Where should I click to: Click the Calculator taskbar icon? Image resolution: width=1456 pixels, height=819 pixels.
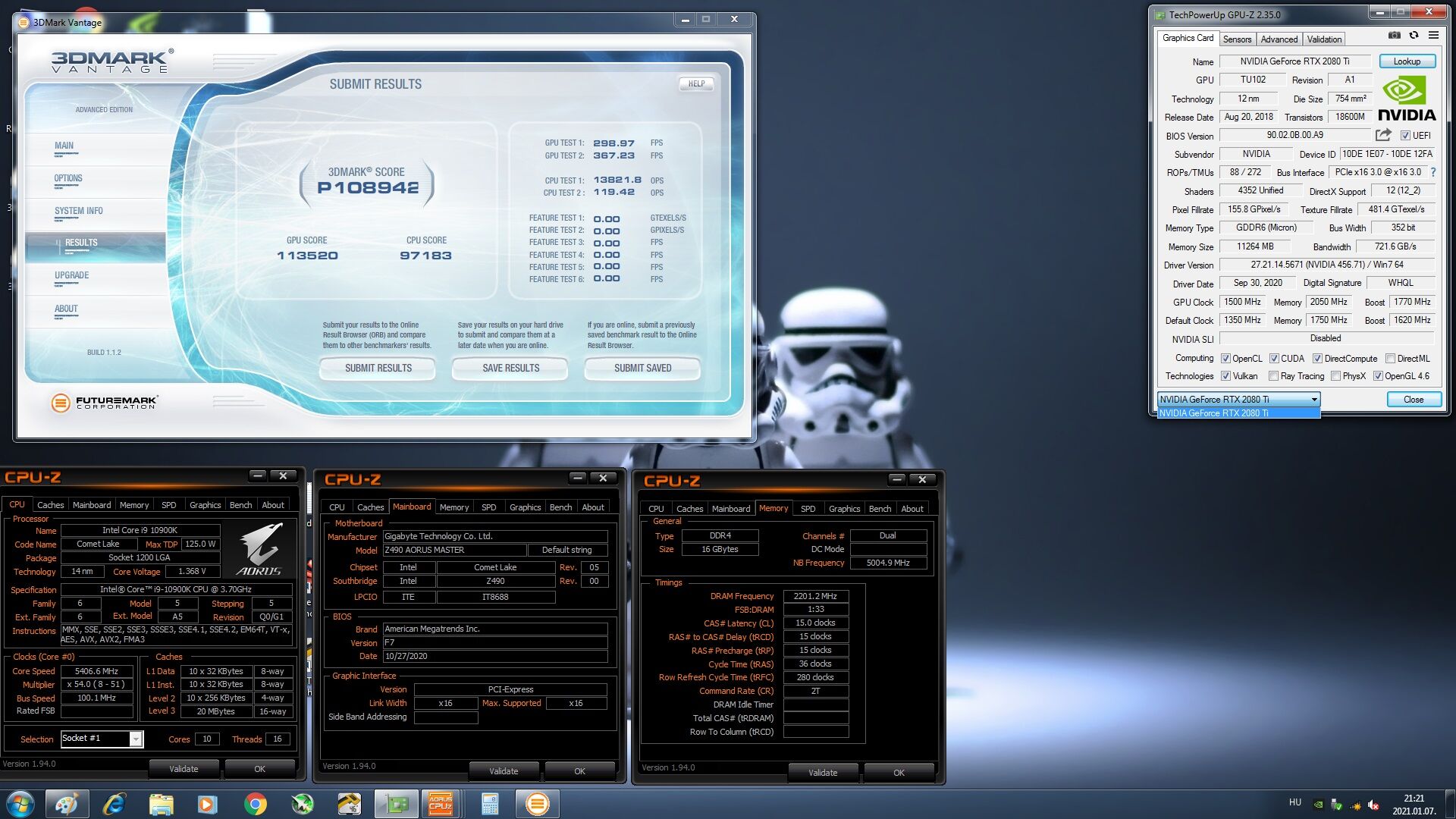point(490,804)
